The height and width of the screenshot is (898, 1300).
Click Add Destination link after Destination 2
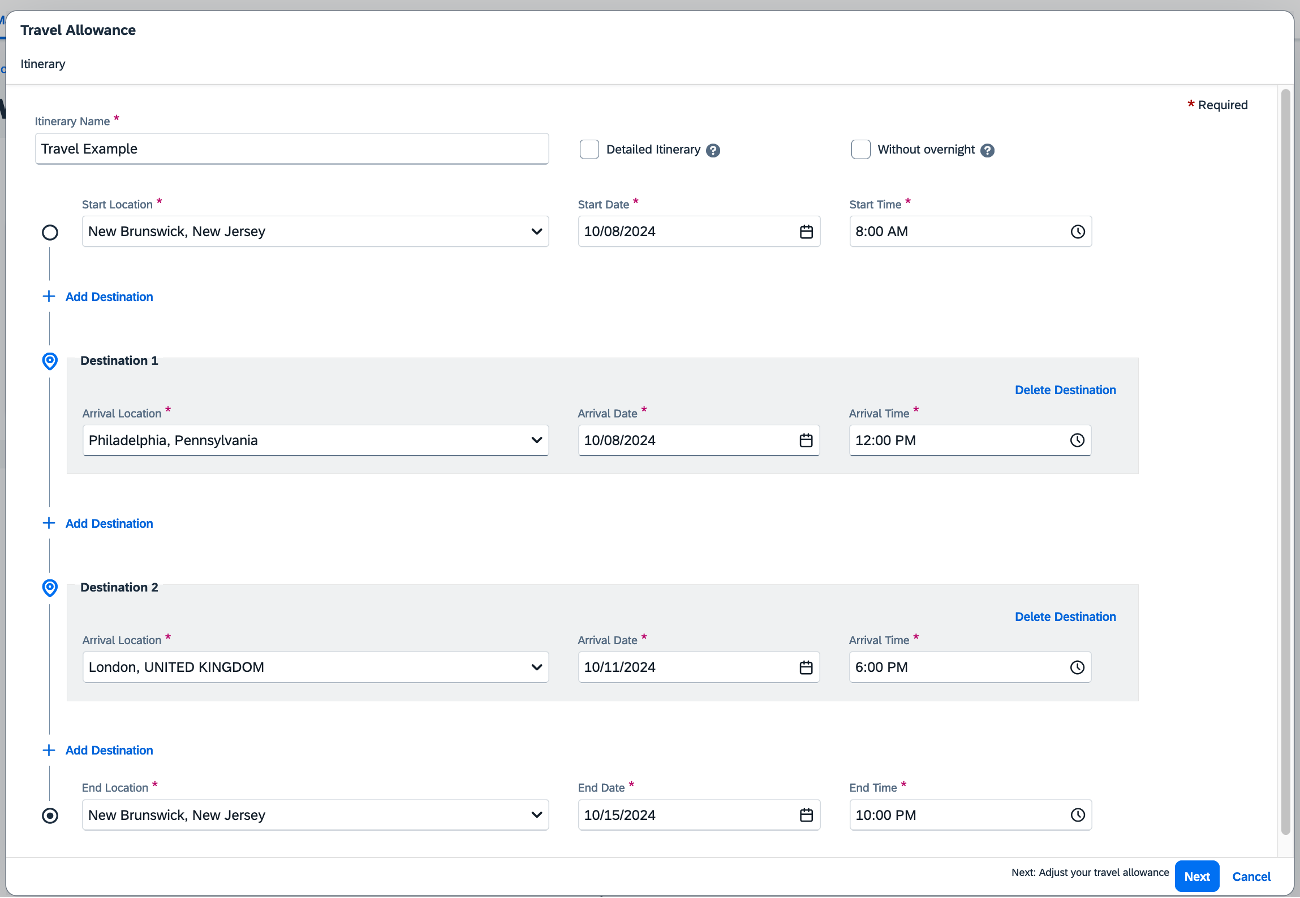(109, 750)
